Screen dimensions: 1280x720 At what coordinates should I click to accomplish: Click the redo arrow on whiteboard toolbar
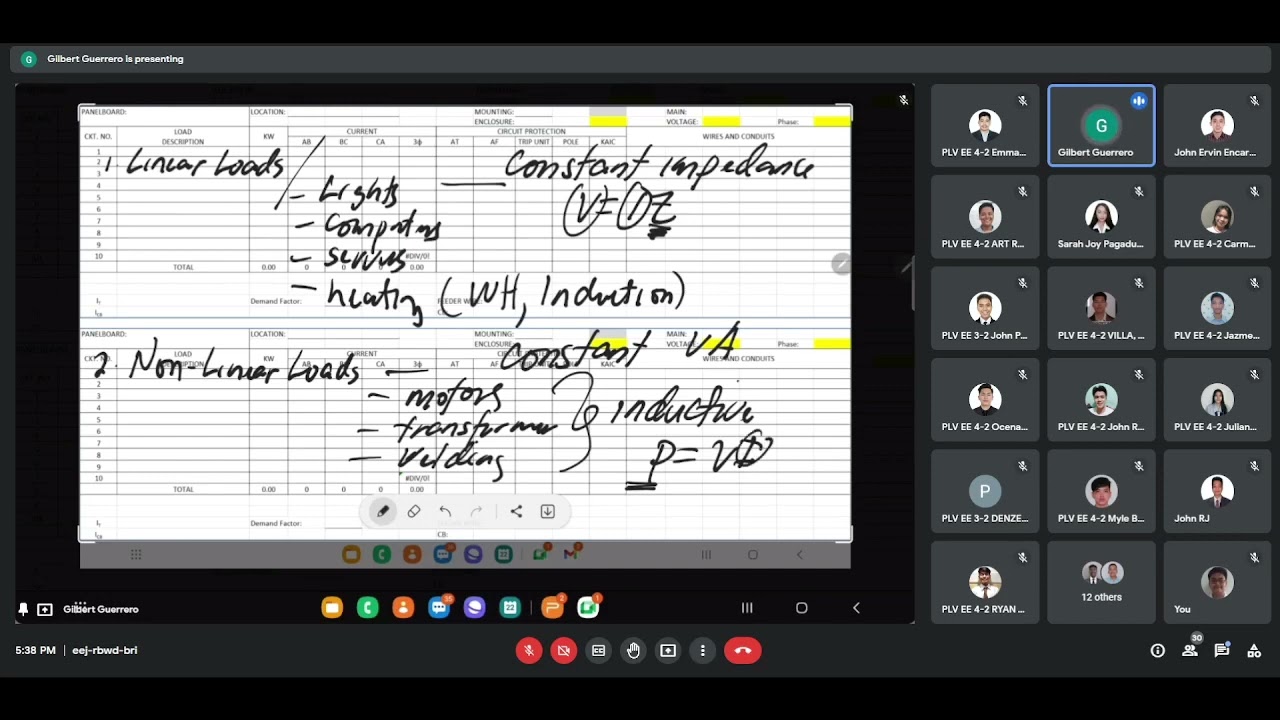point(477,511)
